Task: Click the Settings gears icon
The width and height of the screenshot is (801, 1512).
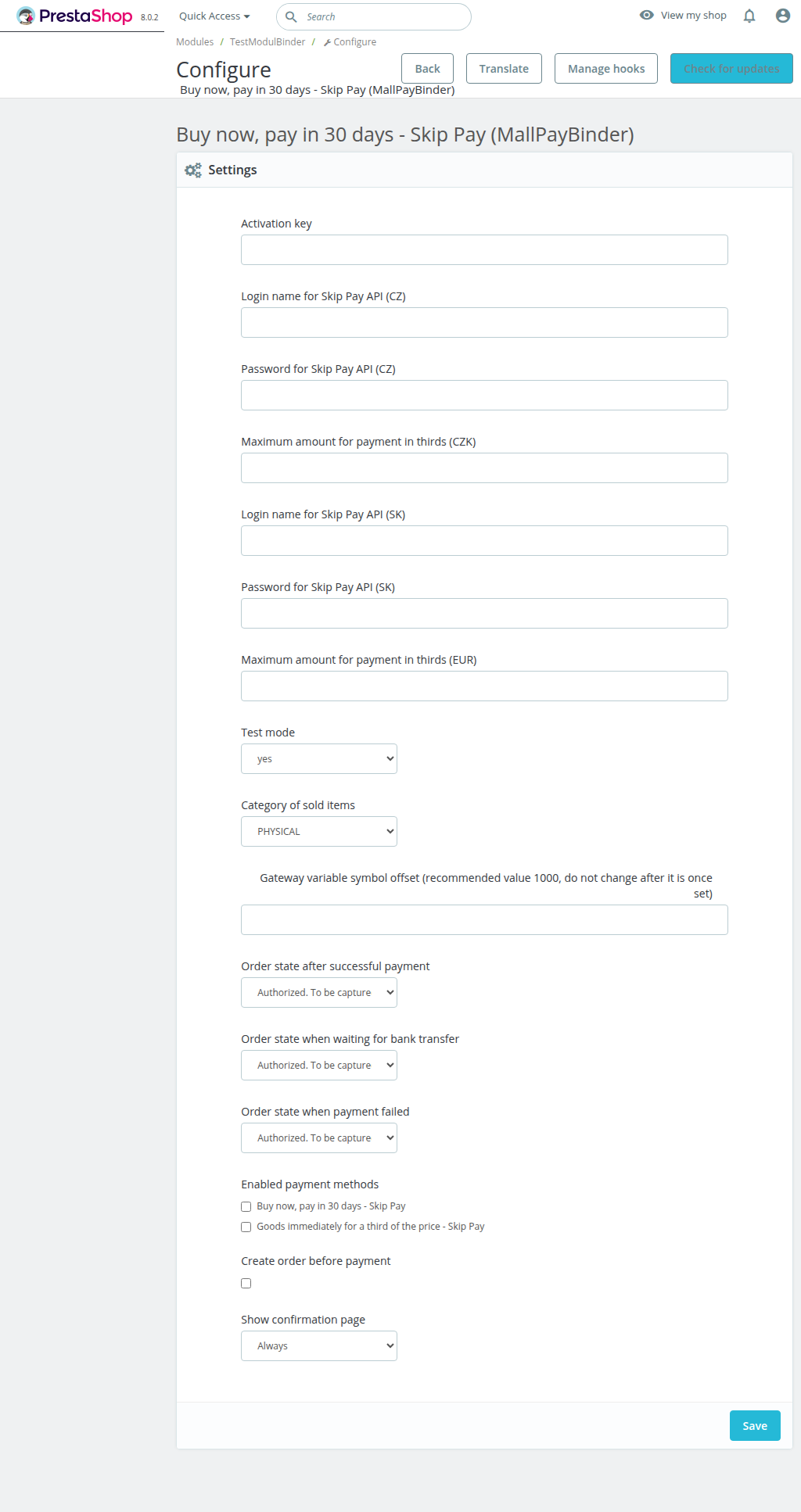Action: pyautogui.click(x=193, y=170)
